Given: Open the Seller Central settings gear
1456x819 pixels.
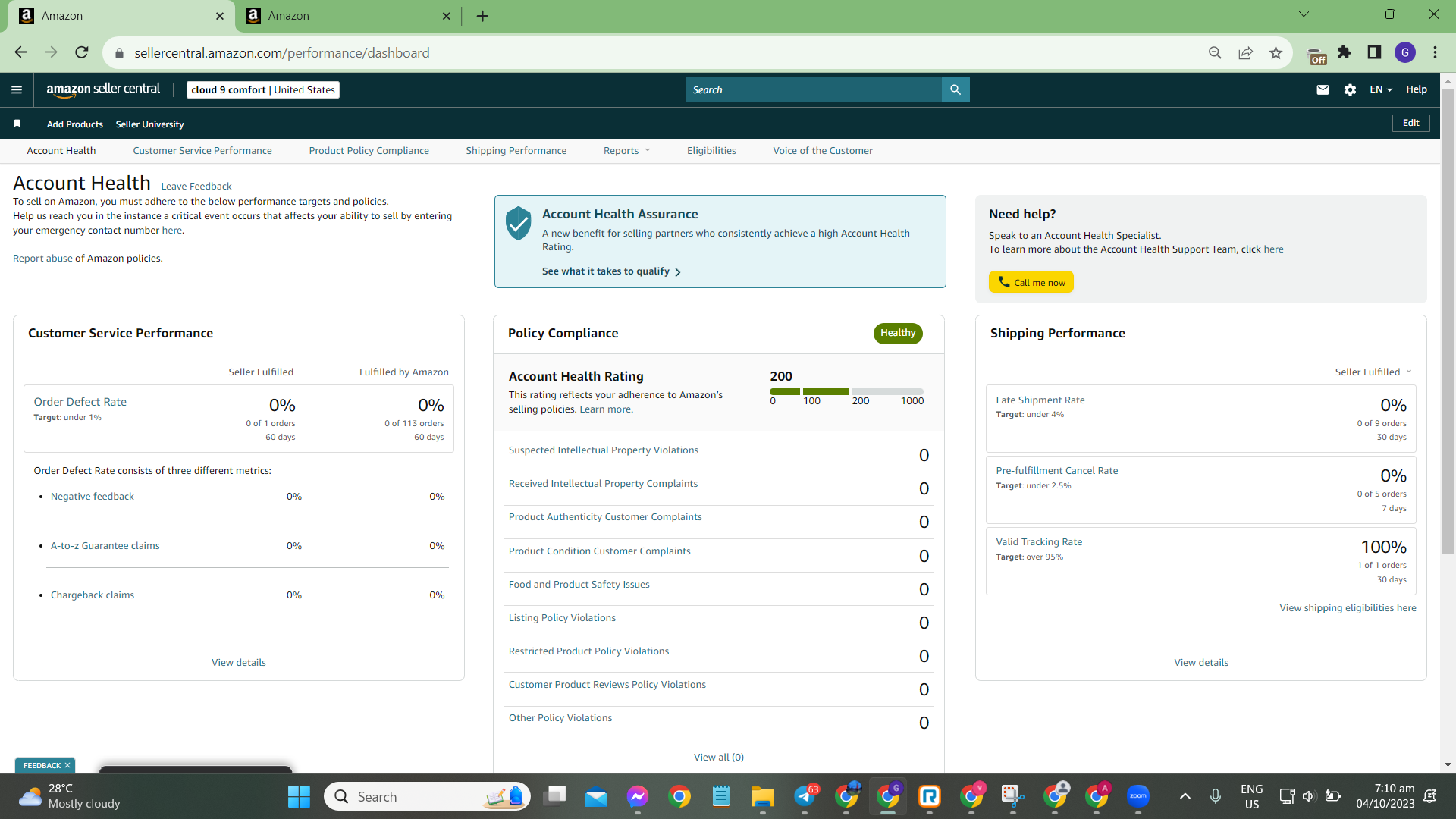Looking at the screenshot, I should (1350, 89).
